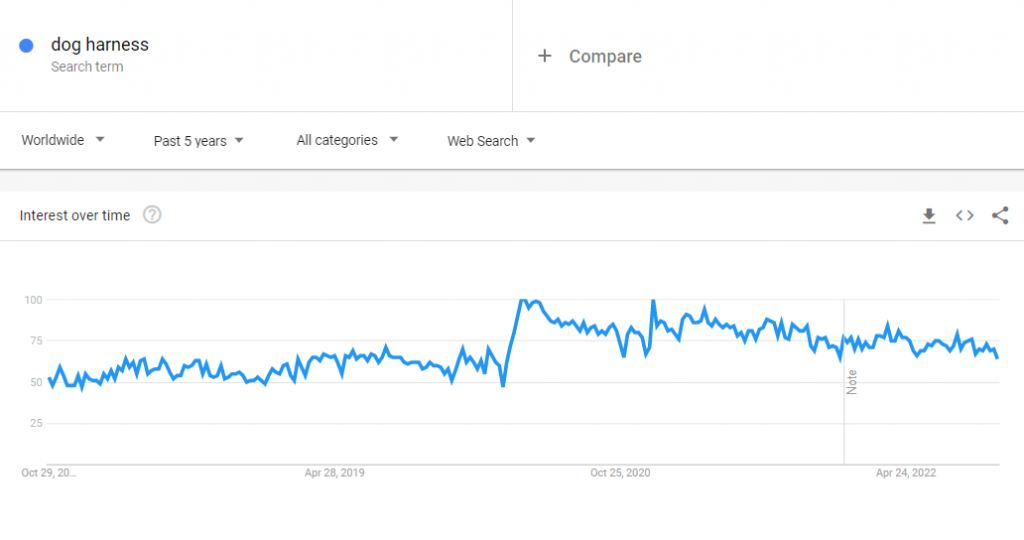
Task: Click the Compare text label
Action: [x=605, y=56]
